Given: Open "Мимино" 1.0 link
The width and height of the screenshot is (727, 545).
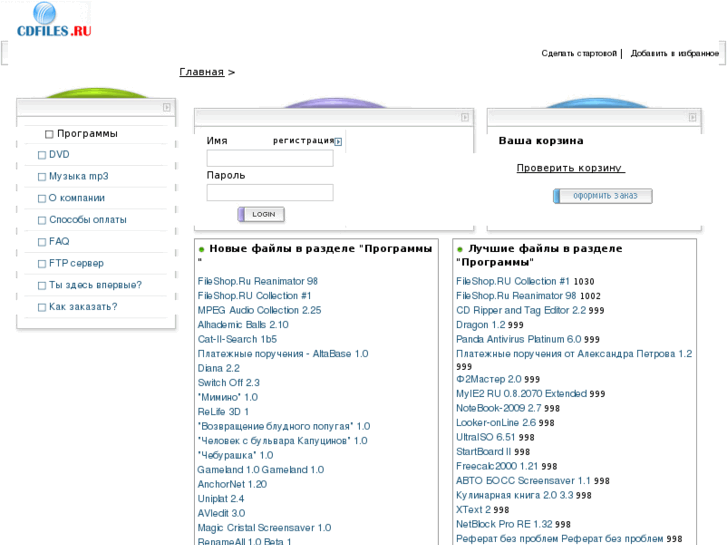Looking at the screenshot, I should (228, 397).
